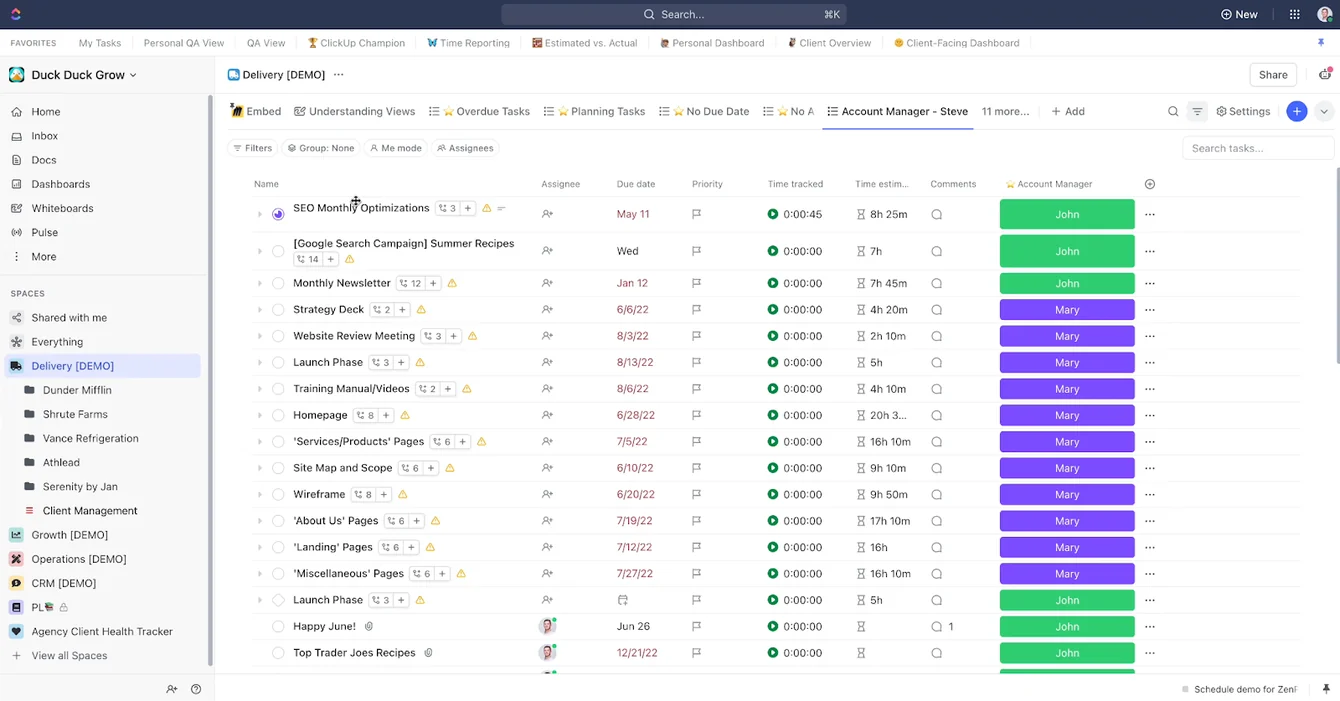Switch to the Overdue Tasks view tab

pos(479,111)
